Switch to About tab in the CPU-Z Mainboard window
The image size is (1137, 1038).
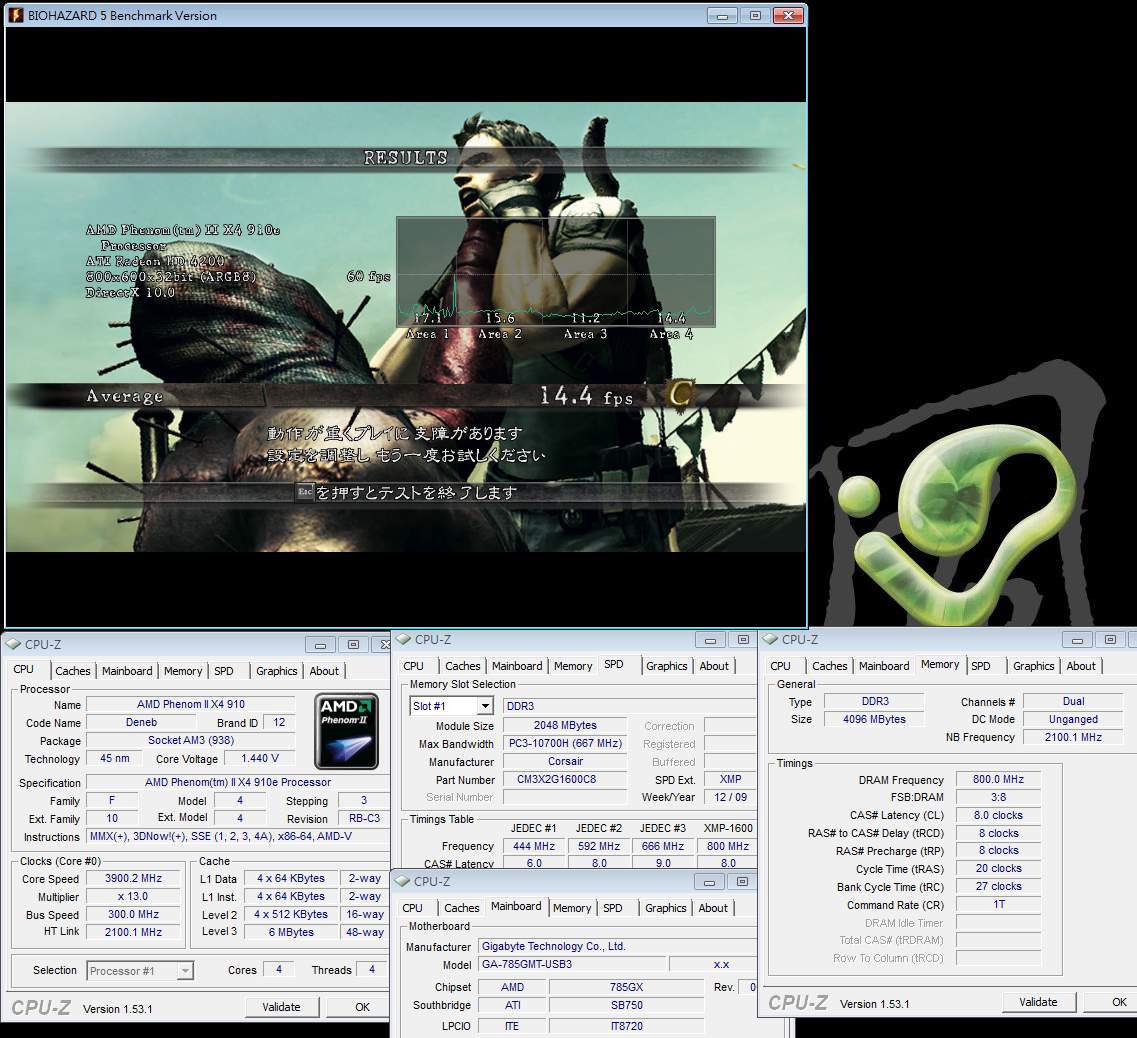[x=713, y=908]
